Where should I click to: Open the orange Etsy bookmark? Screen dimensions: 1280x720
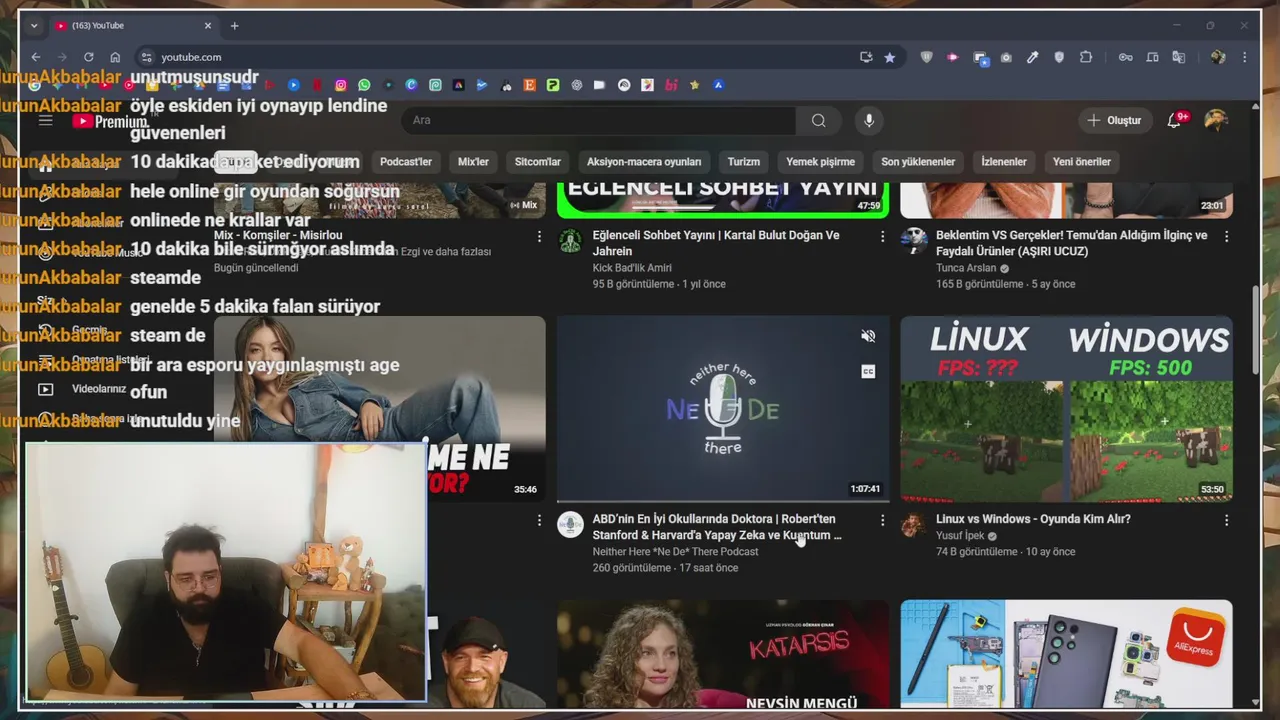(530, 85)
